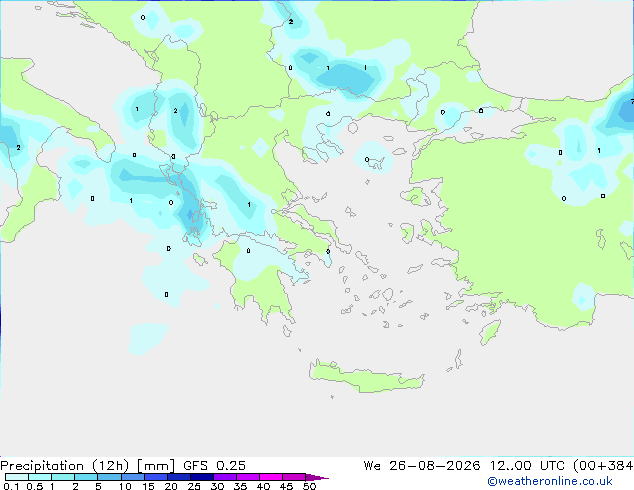Screen dimensions: 634x490
Task: Click the 30 legend scale label
Action: [217, 486]
